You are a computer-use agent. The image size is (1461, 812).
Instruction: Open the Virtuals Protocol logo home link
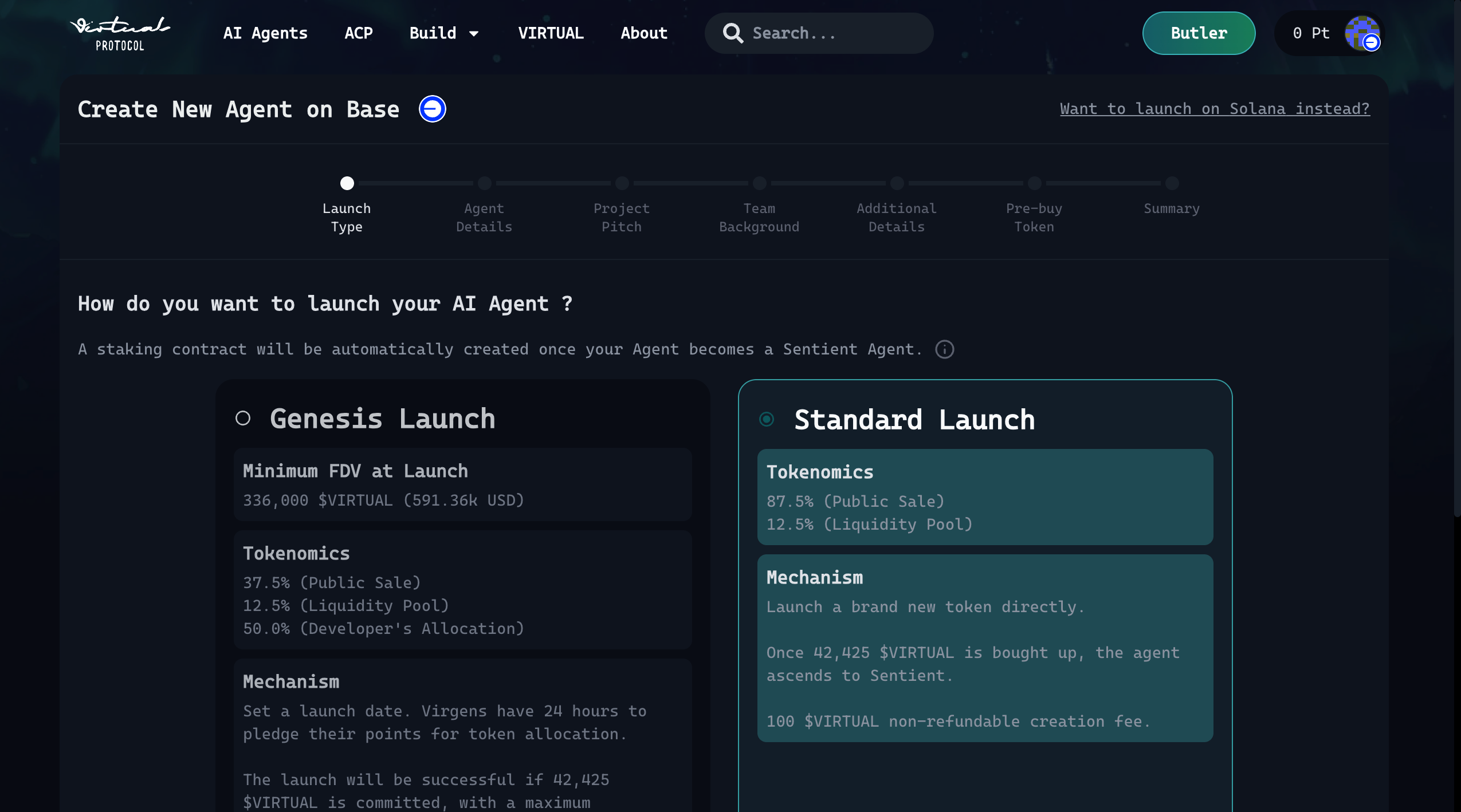click(120, 33)
